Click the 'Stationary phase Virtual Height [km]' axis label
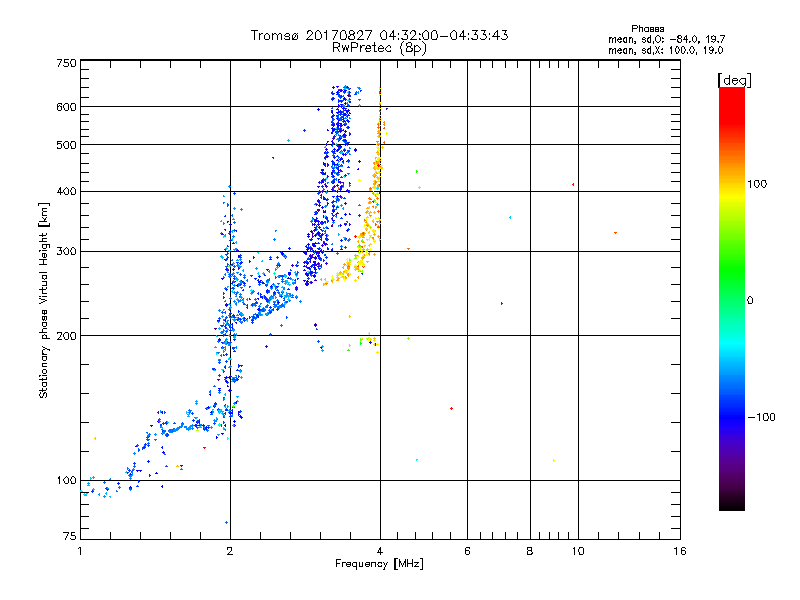The height and width of the screenshot is (600, 800). (44, 300)
